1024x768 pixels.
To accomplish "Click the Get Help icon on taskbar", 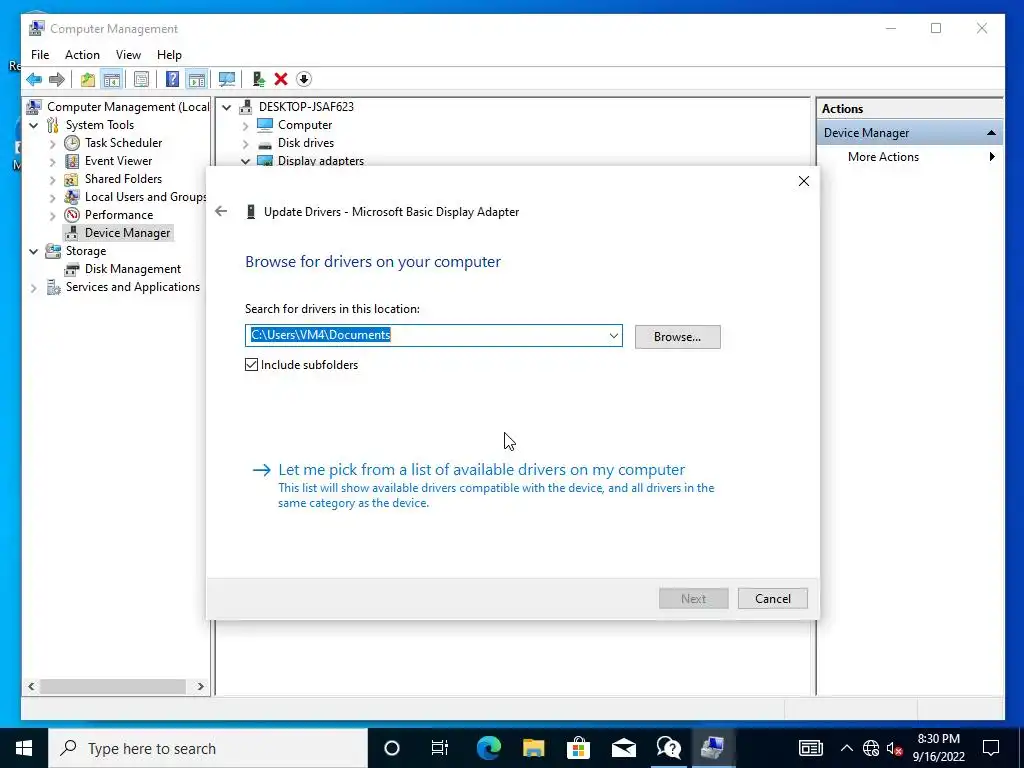I will pos(668,748).
